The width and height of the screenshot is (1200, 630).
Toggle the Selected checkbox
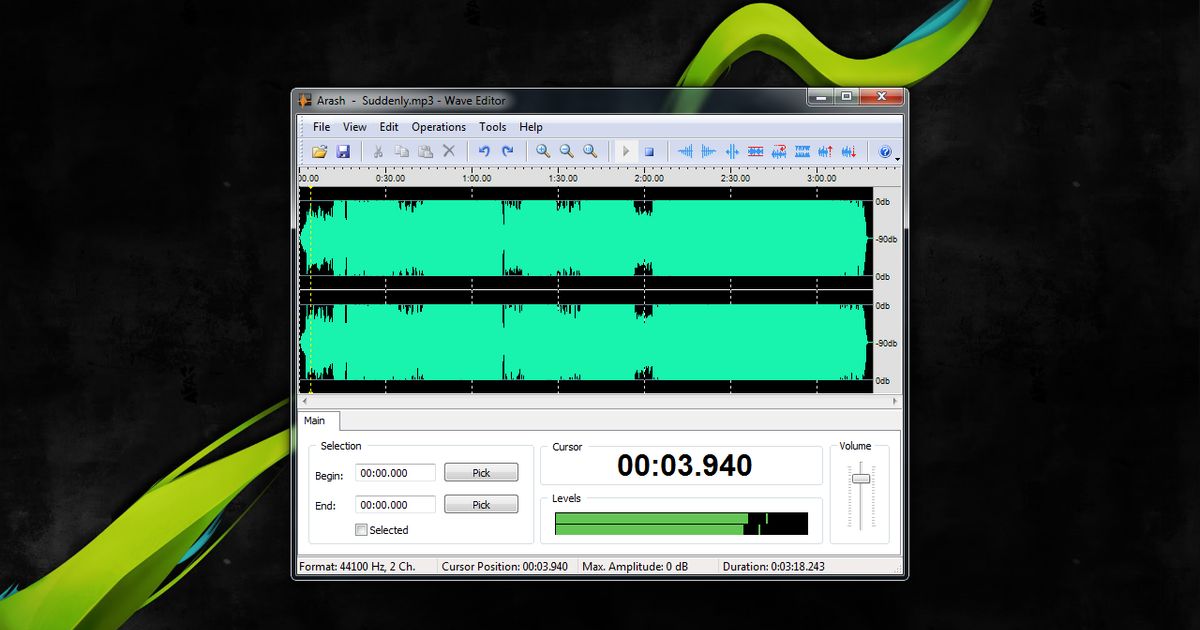tap(361, 530)
